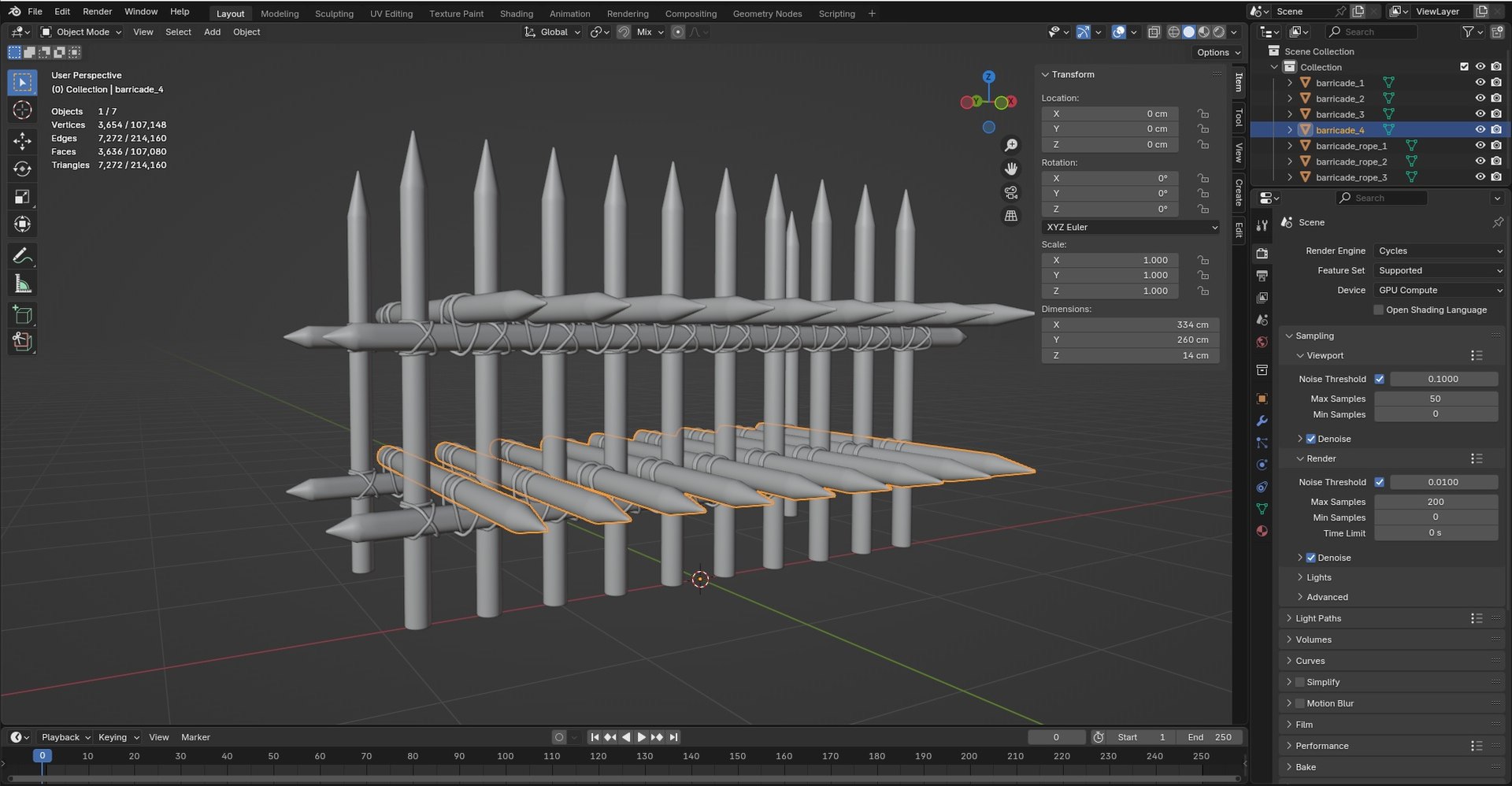1512x786 pixels.
Task: Toggle Viewport Noise Threshold checkbox
Action: [x=1379, y=379]
